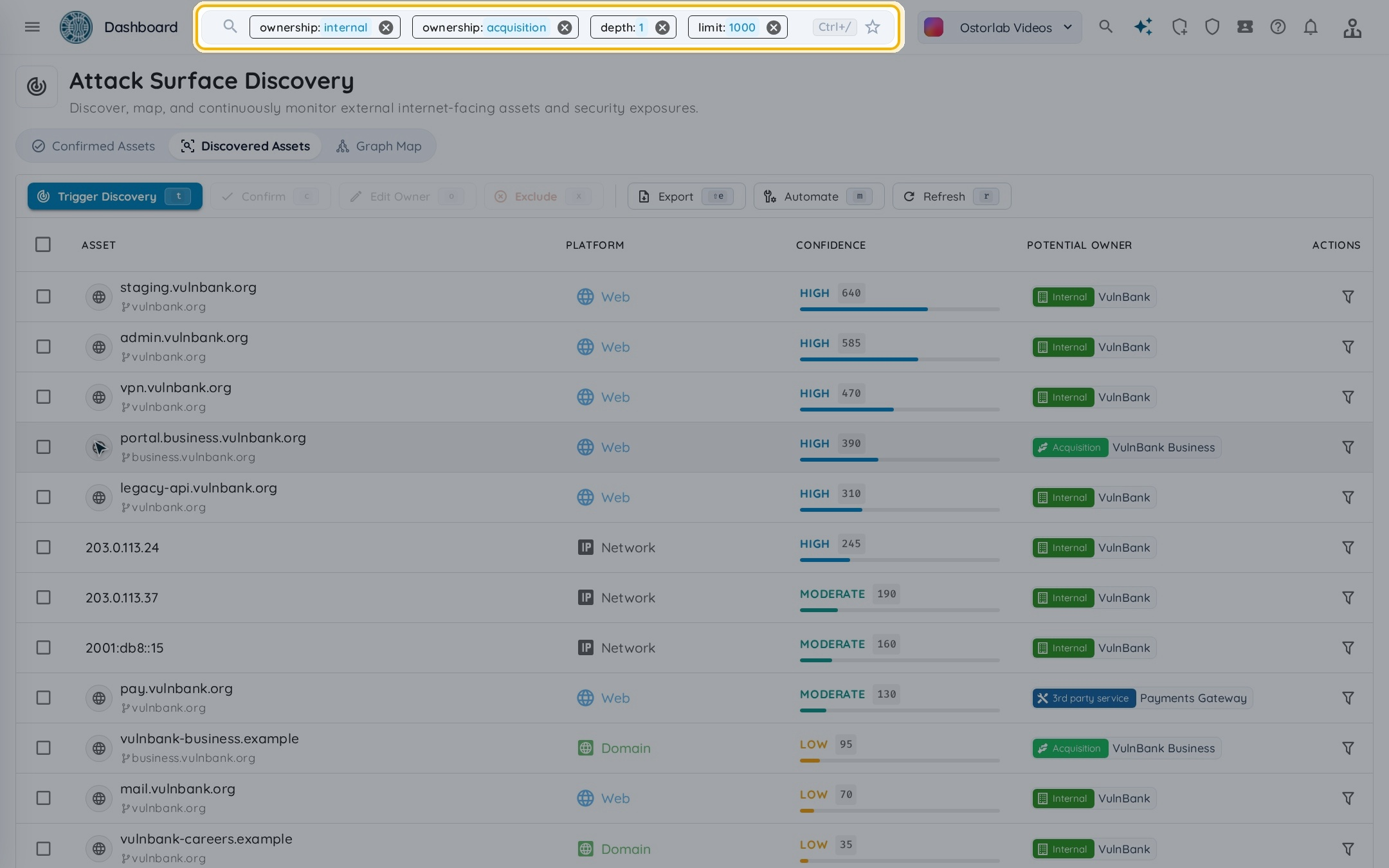The image size is (1389, 868).
Task: Click filter icon for staging.vulnbank.org row
Action: click(1348, 296)
